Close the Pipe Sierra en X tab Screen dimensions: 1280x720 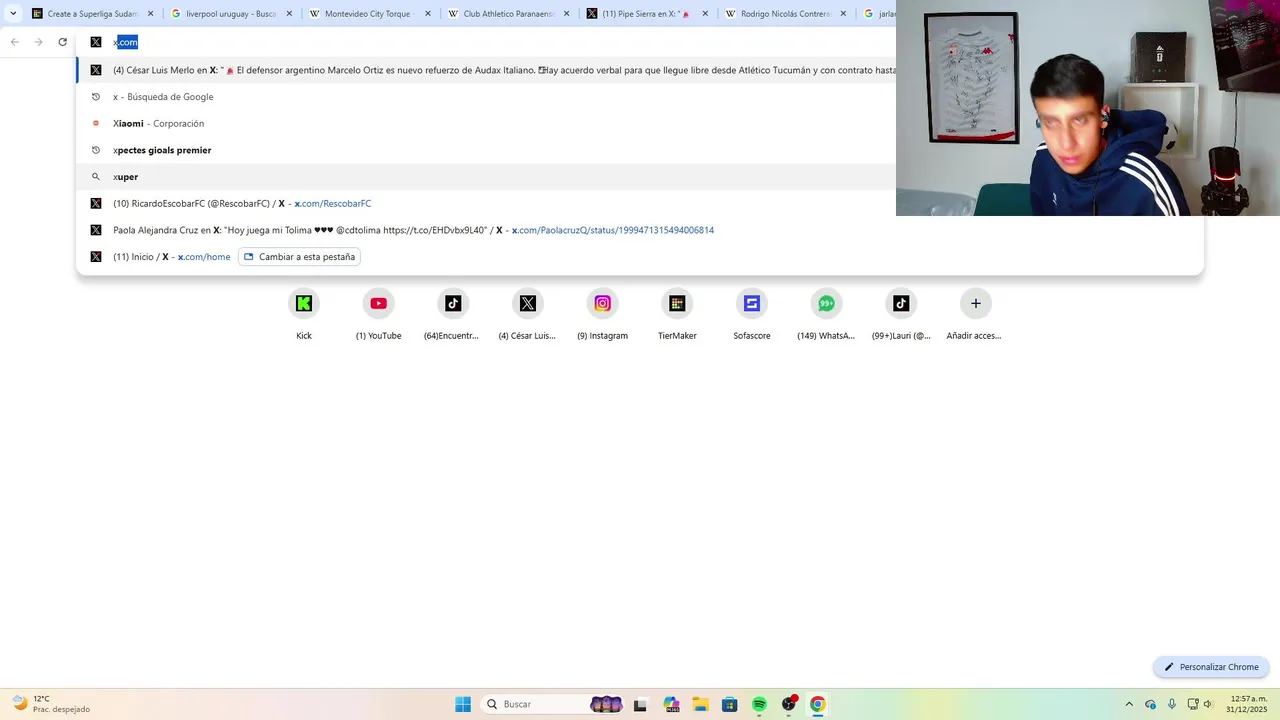tap(705, 14)
